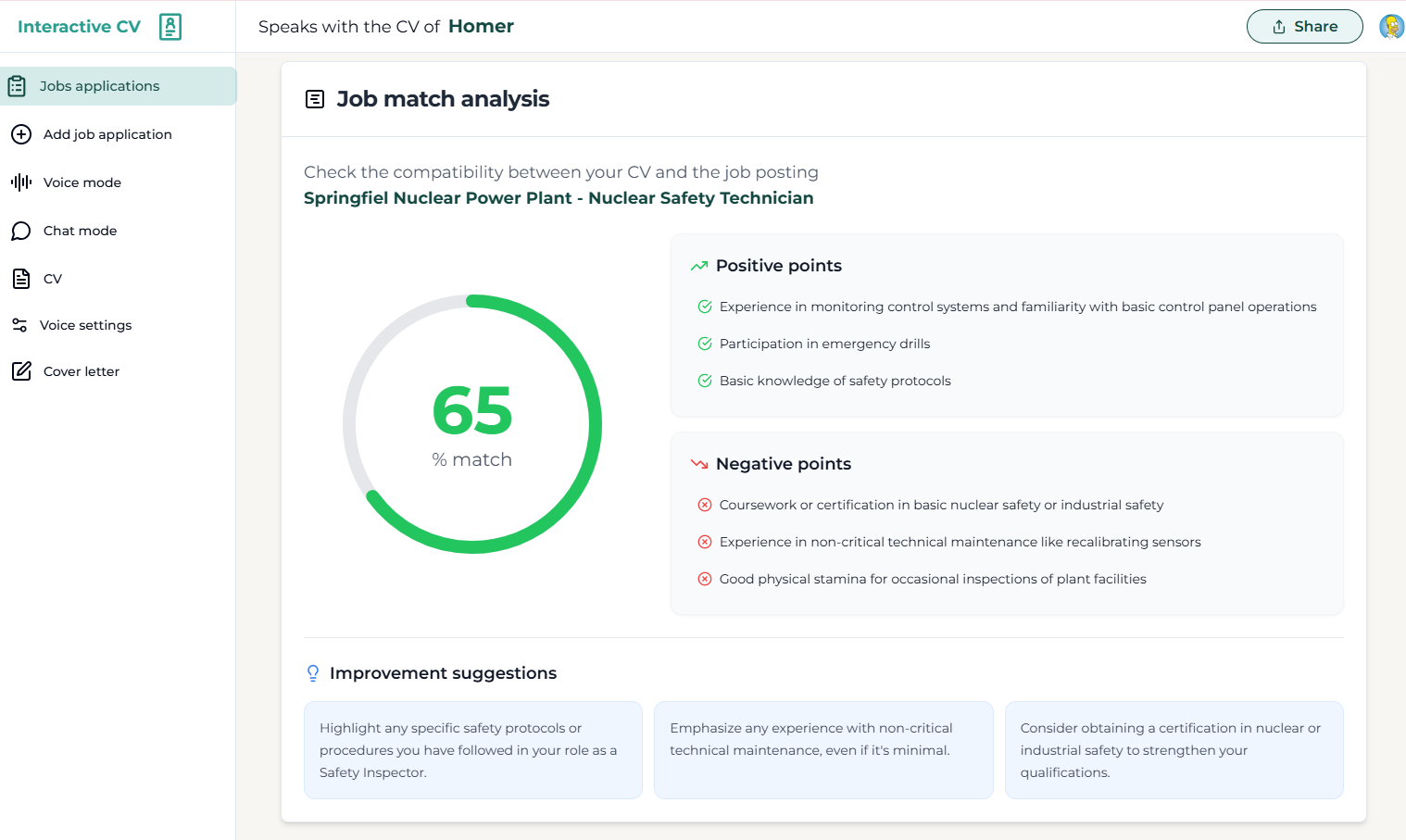This screenshot has height=840, width=1406.
Task: Click the Add job application plus icon
Action: click(21, 134)
